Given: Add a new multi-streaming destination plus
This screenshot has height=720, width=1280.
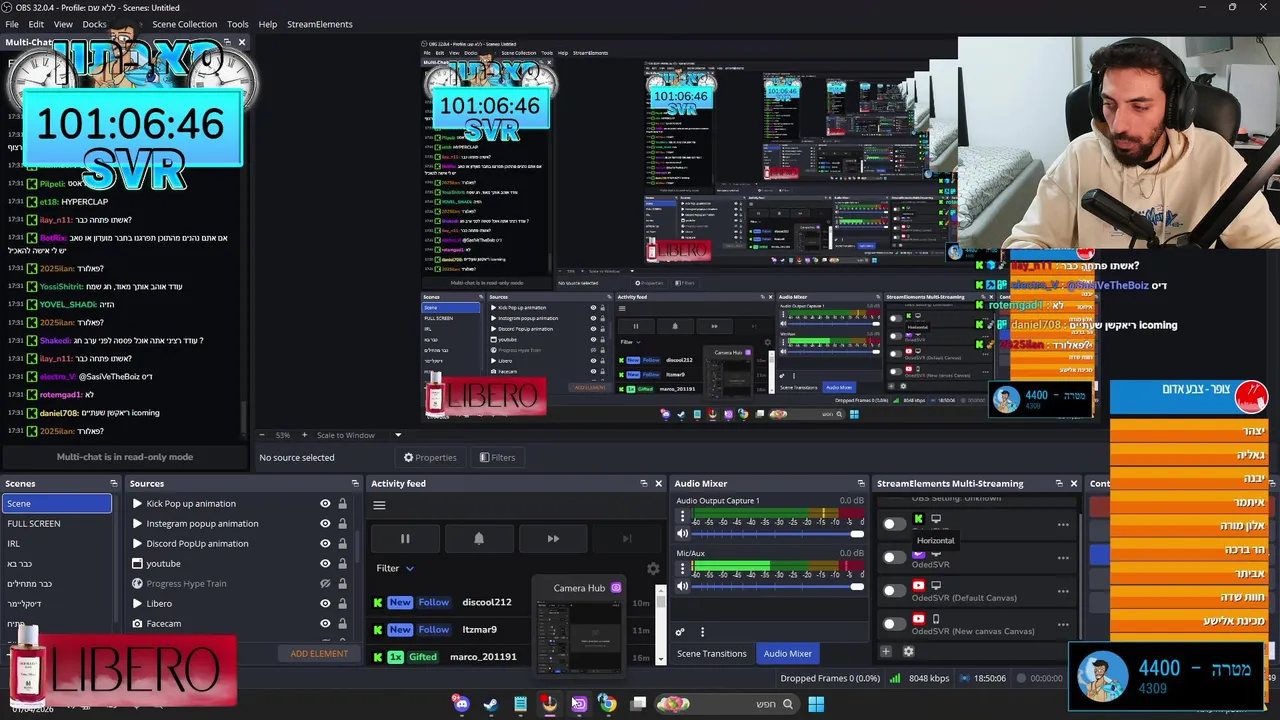Looking at the screenshot, I should point(885,652).
